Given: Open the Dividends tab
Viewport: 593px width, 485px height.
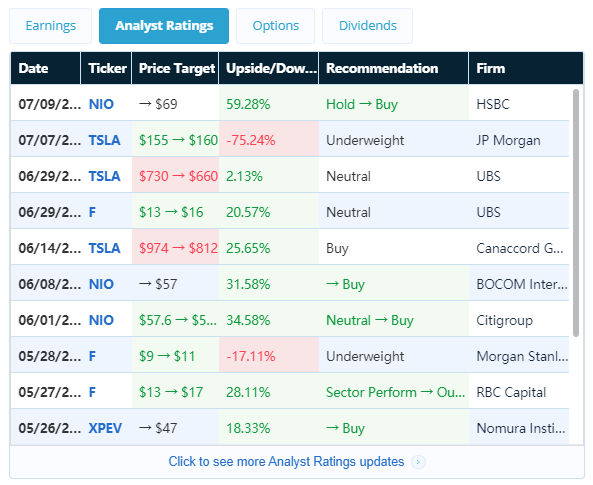Looking at the screenshot, I should pos(367,26).
